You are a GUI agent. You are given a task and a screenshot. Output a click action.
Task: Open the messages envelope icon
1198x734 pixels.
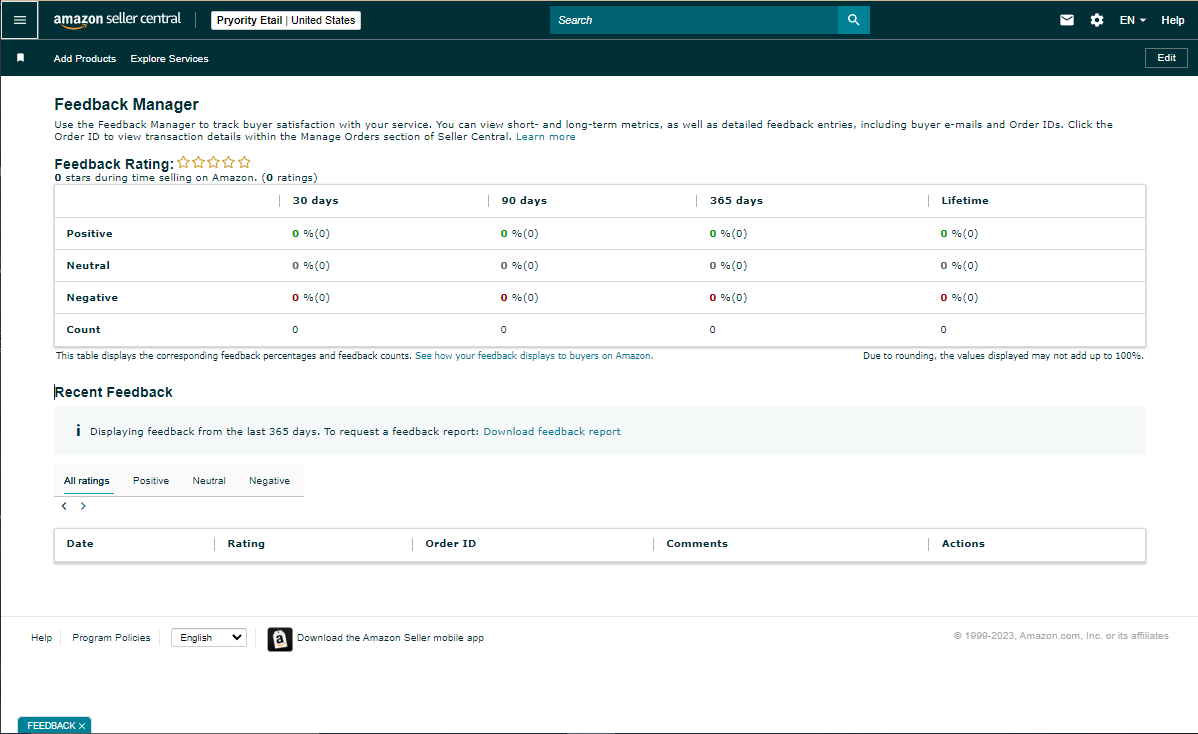pyautogui.click(x=1067, y=20)
